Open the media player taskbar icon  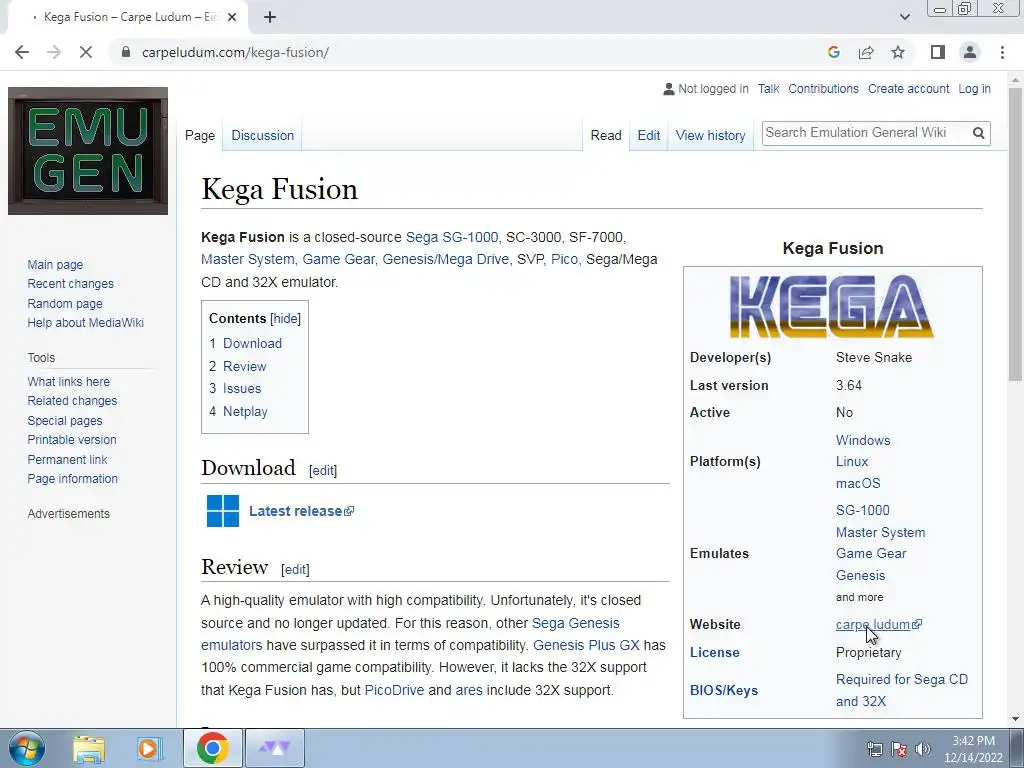(149, 748)
